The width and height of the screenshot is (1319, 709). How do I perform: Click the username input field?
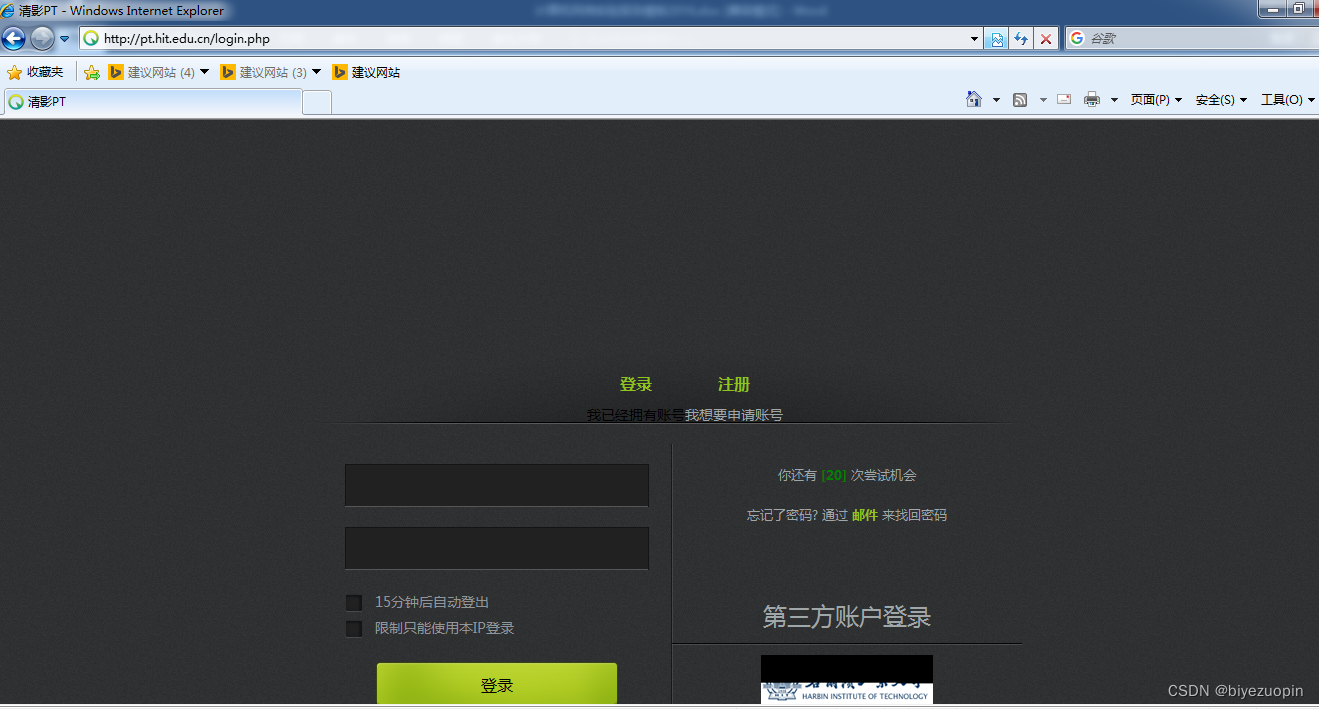497,484
